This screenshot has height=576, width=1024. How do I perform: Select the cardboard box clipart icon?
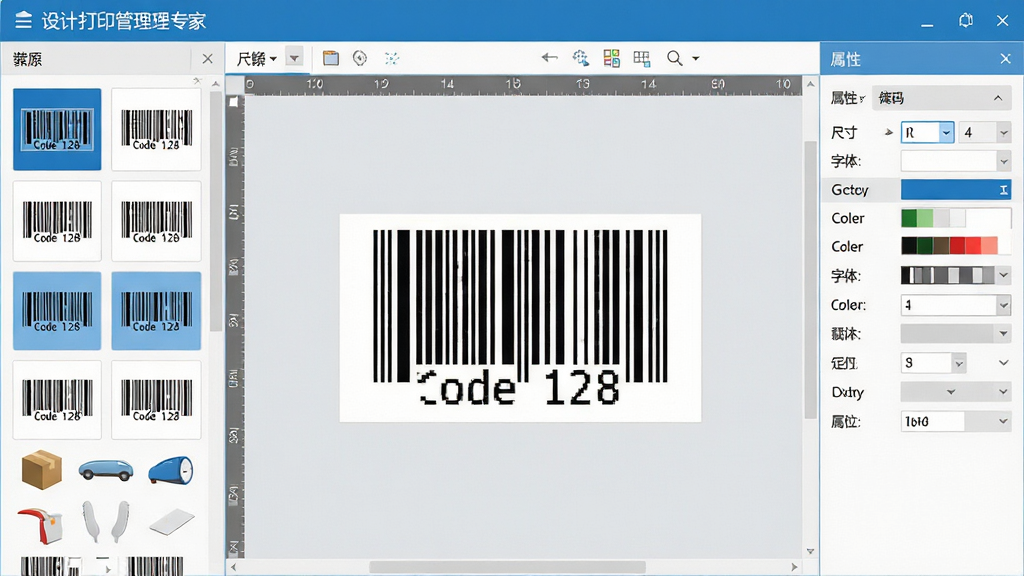pos(42,470)
